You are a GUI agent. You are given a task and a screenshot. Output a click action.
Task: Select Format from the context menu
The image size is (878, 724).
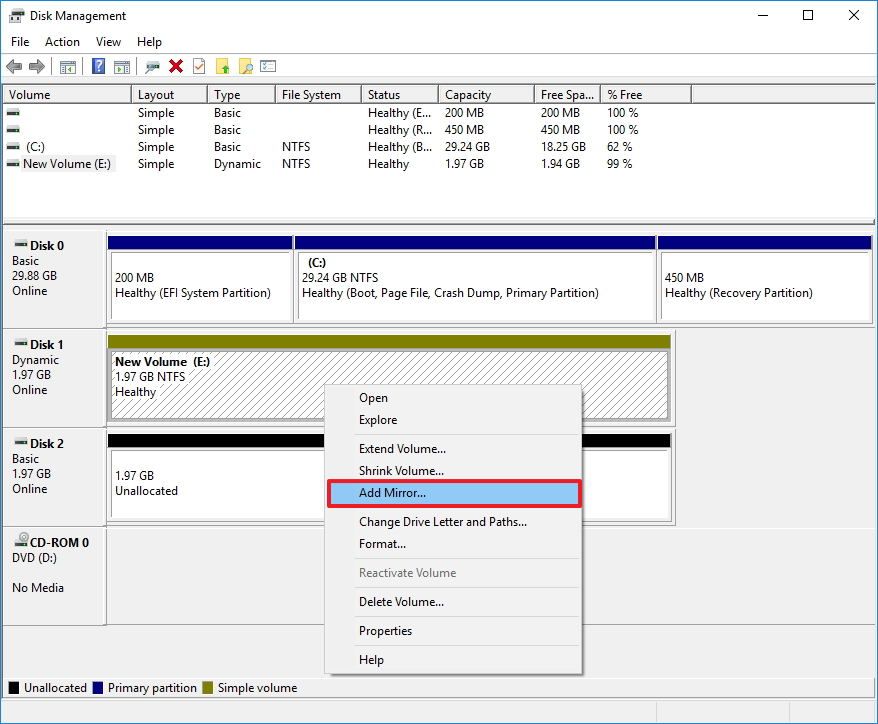(x=383, y=543)
